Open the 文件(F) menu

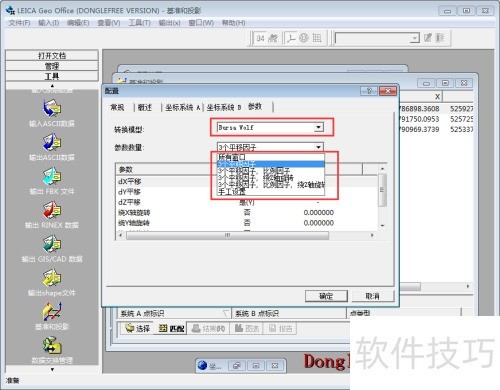point(19,23)
